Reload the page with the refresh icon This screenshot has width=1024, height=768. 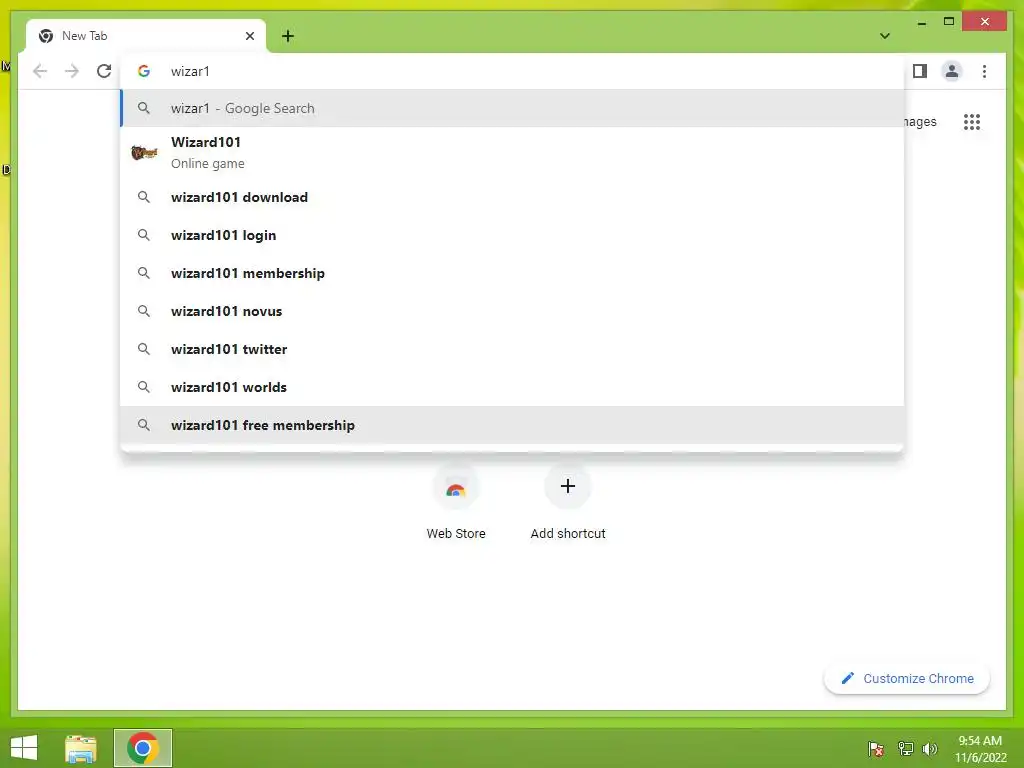pyautogui.click(x=104, y=71)
